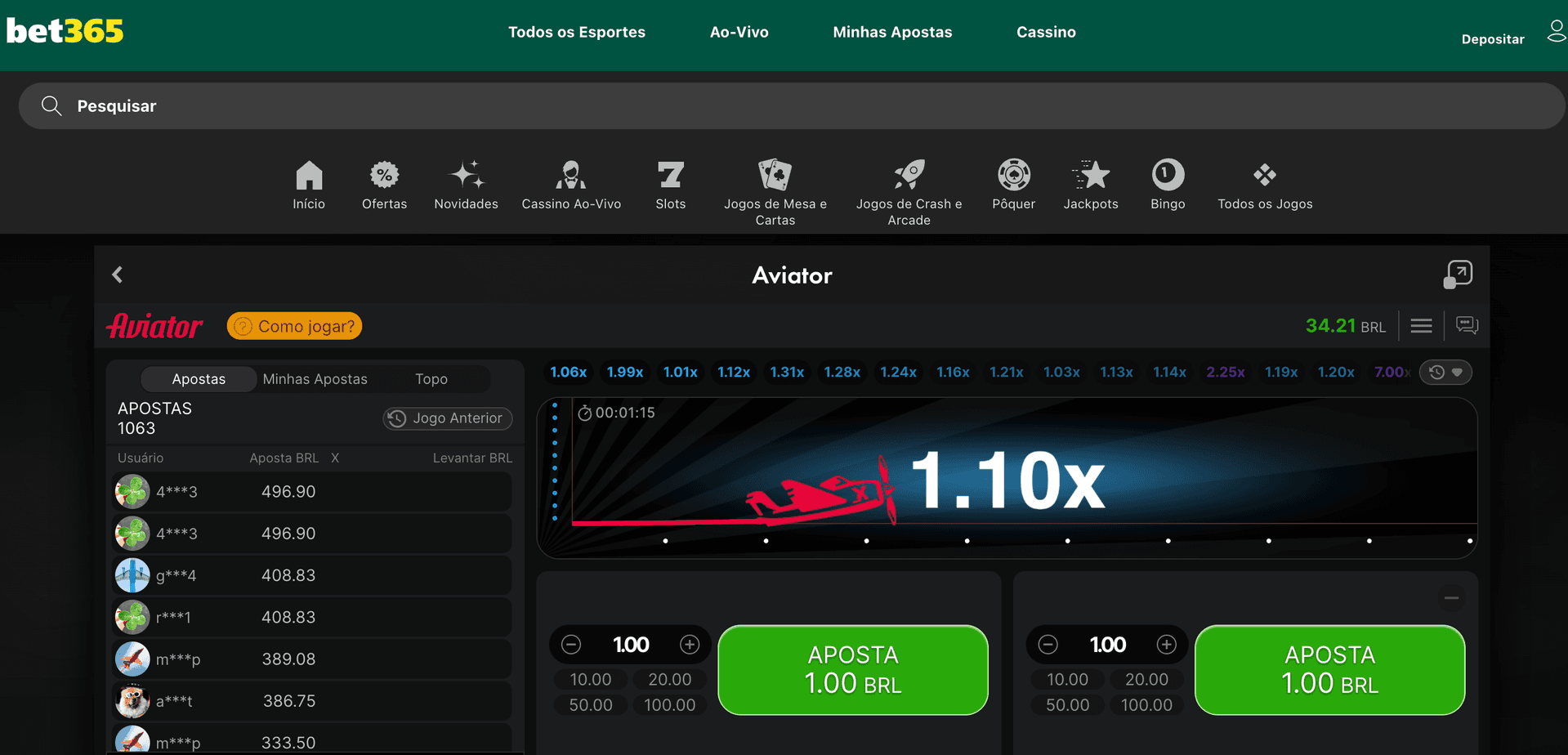Choose 50.00 preset in first bet panel
This screenshot has height=755, width=1568.
(591, 705)
